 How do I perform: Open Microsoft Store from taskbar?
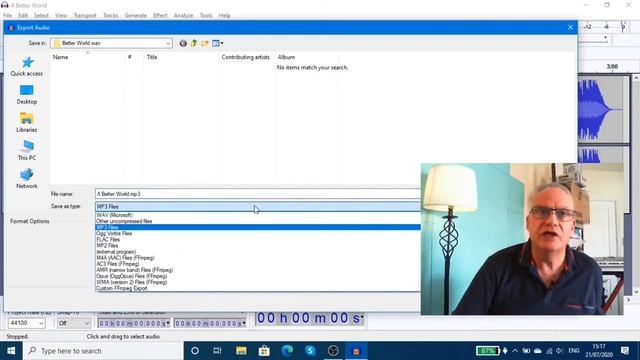pos(264,351)
